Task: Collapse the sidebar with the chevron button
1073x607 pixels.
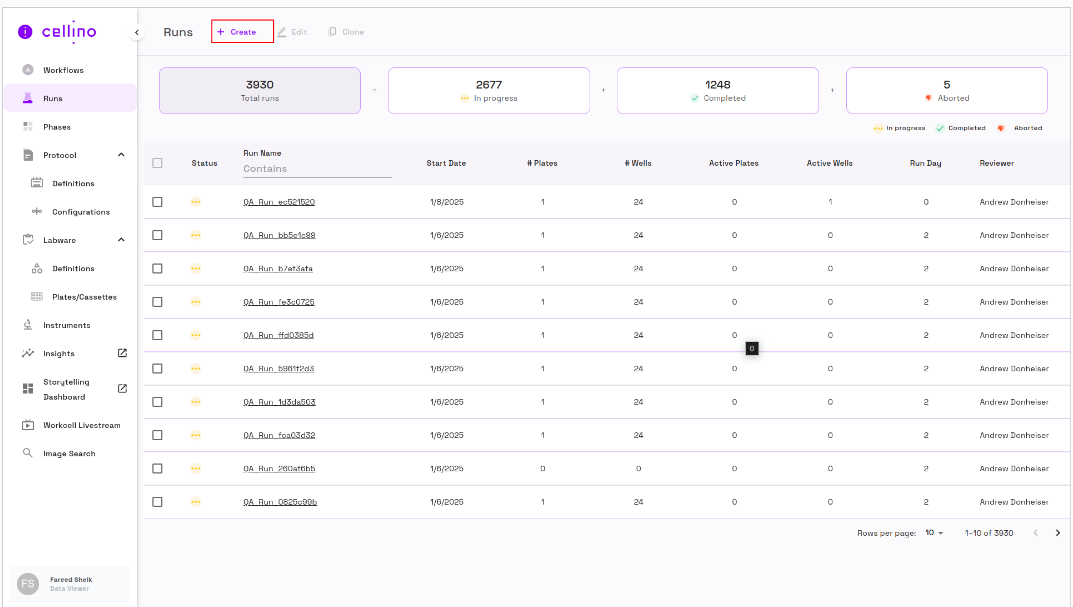Action: pyautogui.click(x=137, y=33)
